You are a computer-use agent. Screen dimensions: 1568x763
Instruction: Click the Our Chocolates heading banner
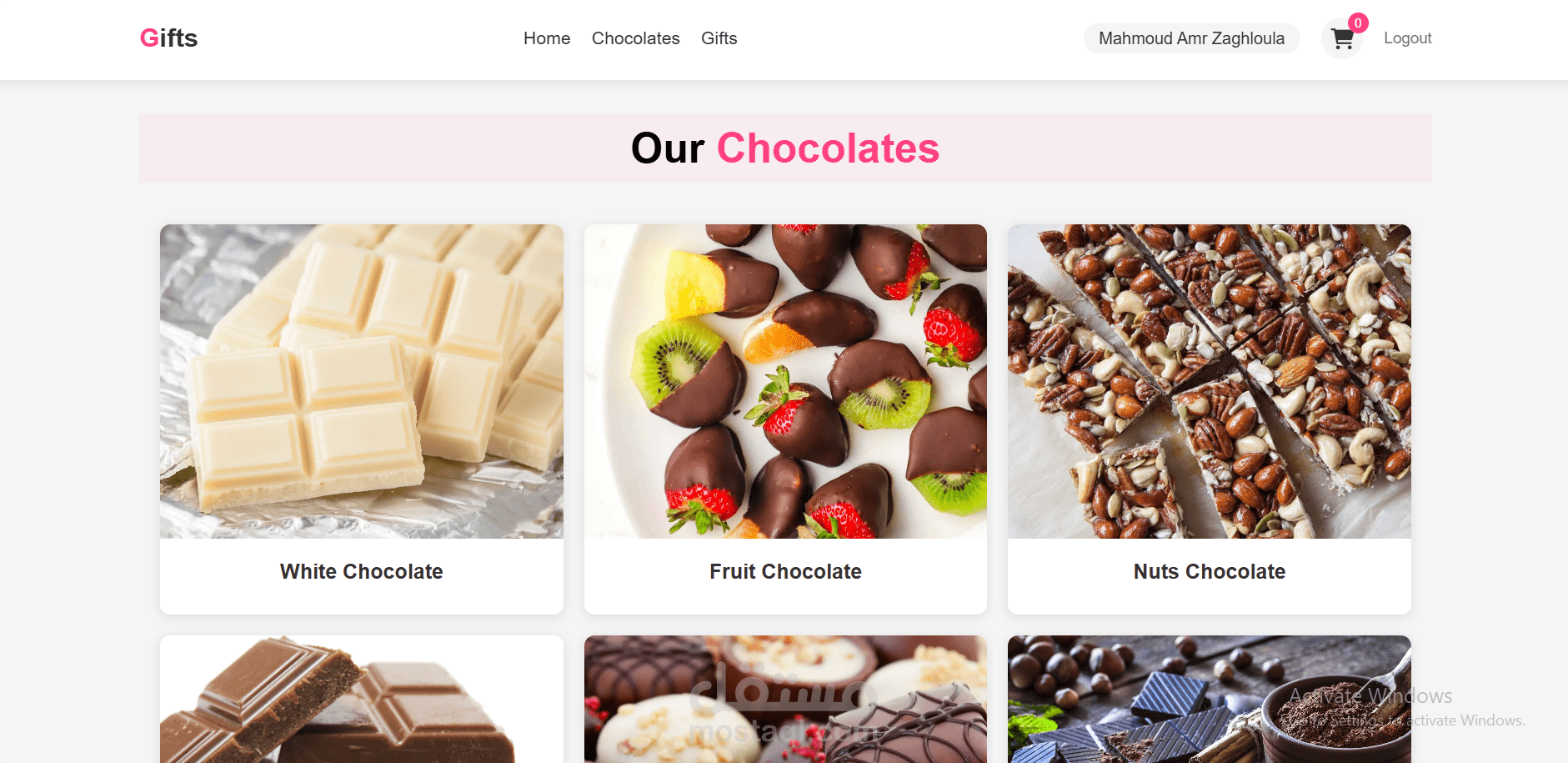click(785, 148)
